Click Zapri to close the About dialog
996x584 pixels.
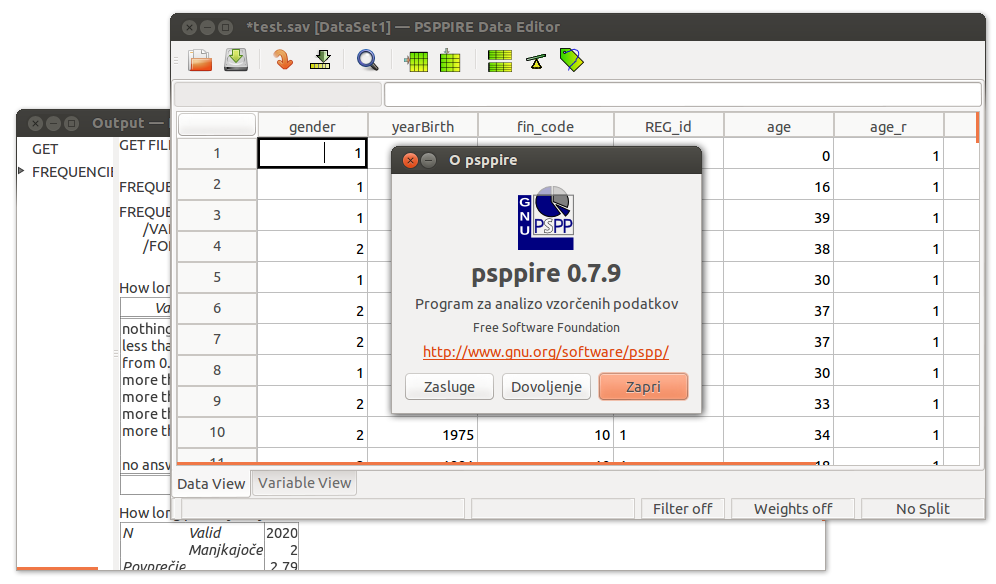pyautogui.click(x=643, y=386)
